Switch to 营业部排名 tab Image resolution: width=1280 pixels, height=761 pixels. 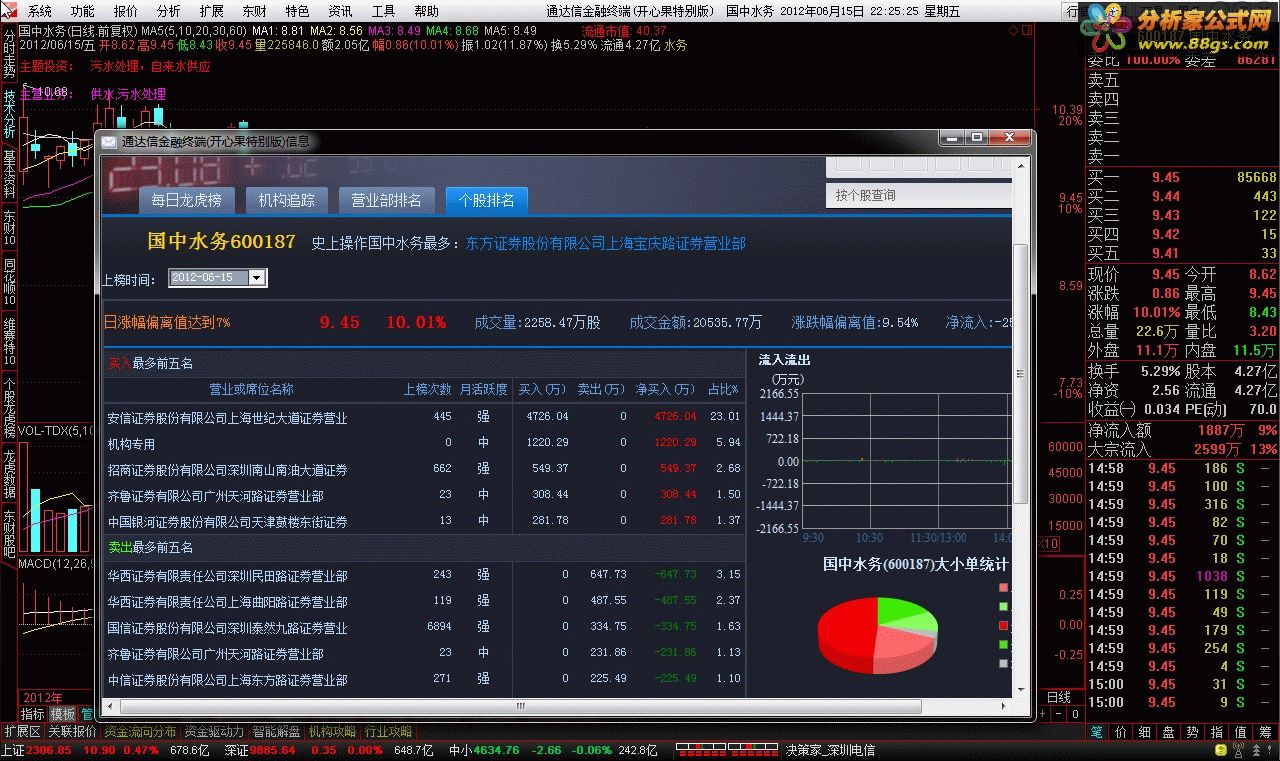tap(387, 200)
